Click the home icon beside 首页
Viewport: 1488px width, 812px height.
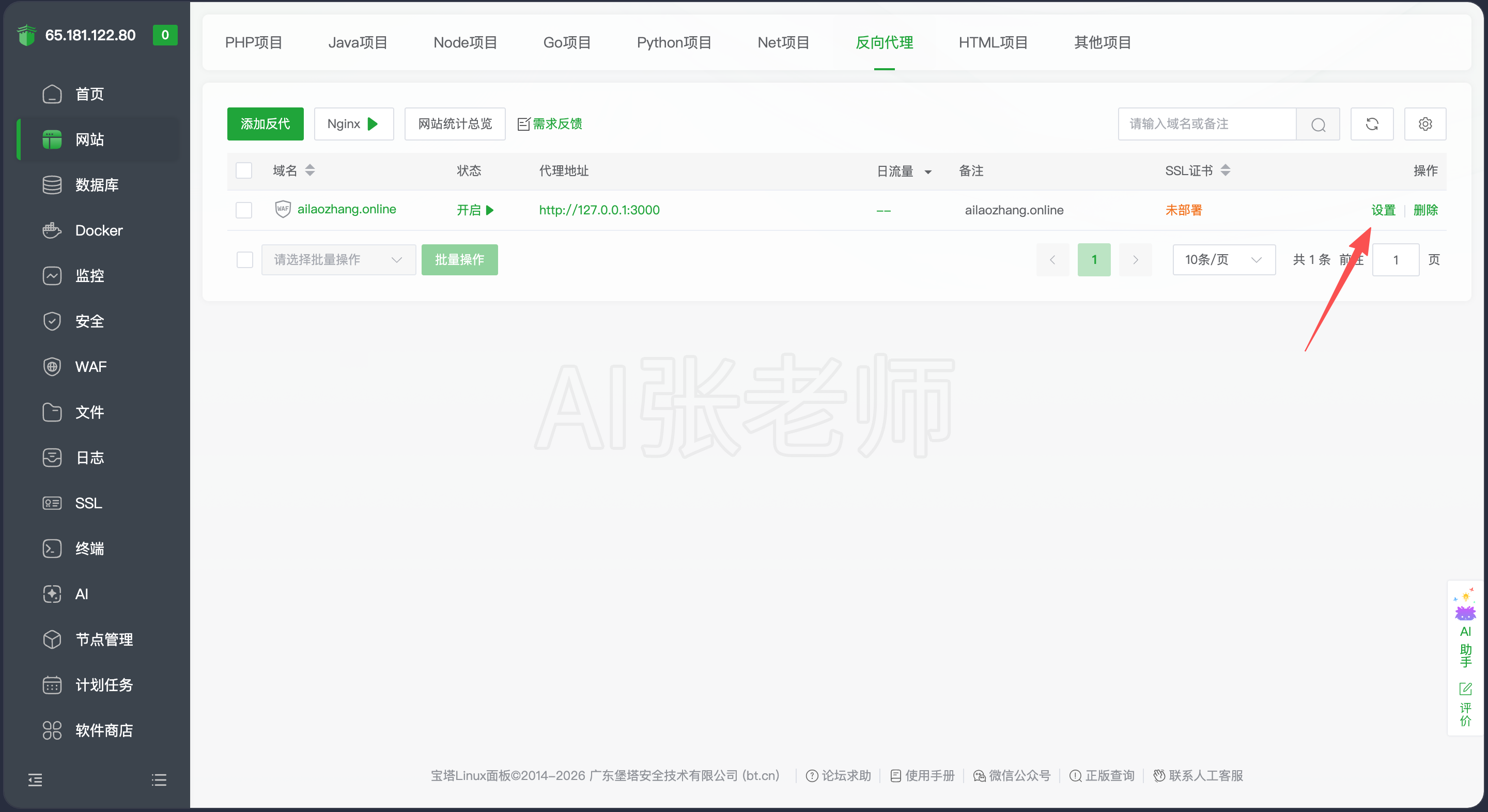[x=52, y=94]
